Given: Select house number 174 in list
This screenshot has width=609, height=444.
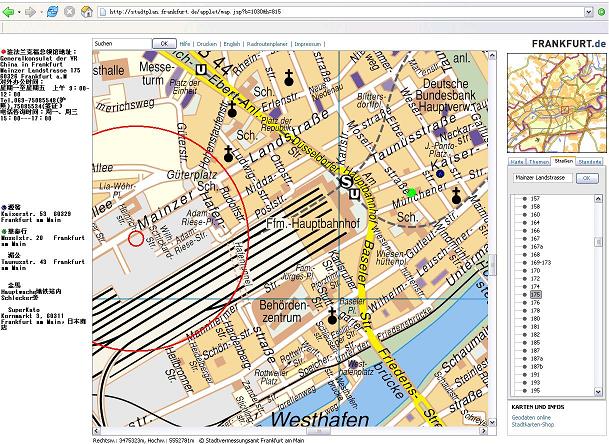Looking at the screenshot, I should (x=535, y=287).
